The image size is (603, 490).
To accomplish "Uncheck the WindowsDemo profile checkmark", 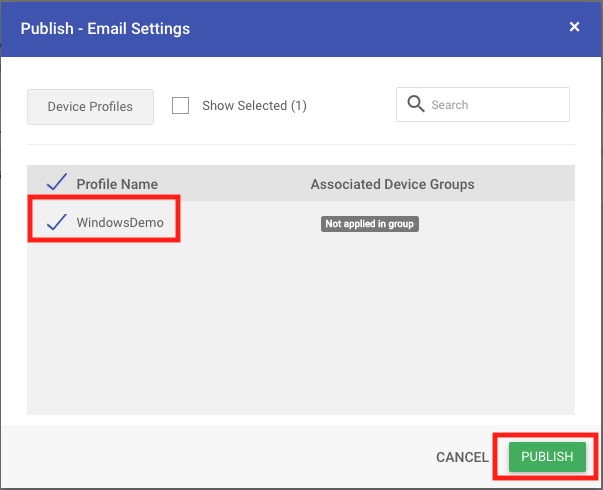I will point(57,222).
